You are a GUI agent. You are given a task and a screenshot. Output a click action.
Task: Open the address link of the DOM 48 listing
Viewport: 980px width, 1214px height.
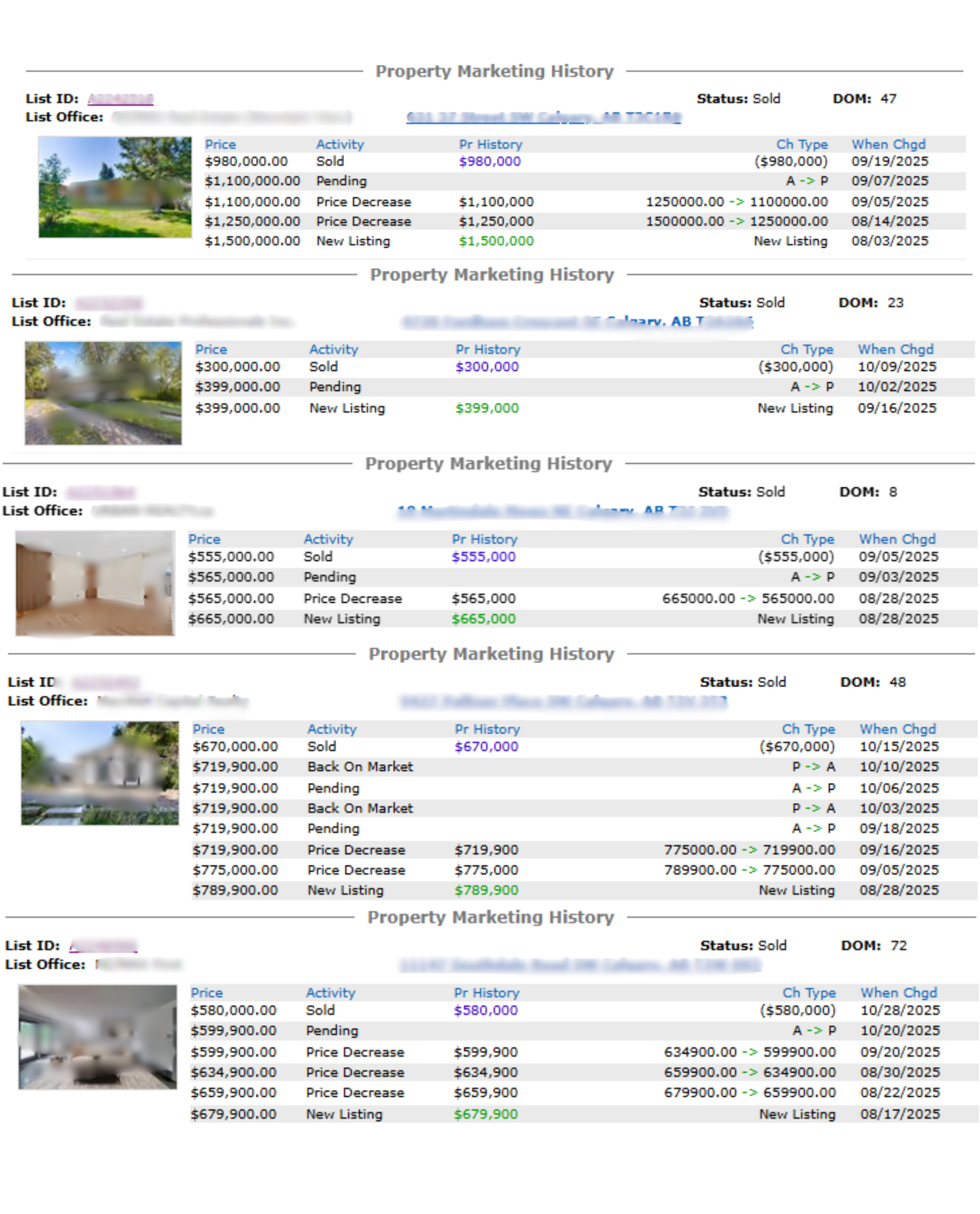pyautogui.click(x=563, y=702)
